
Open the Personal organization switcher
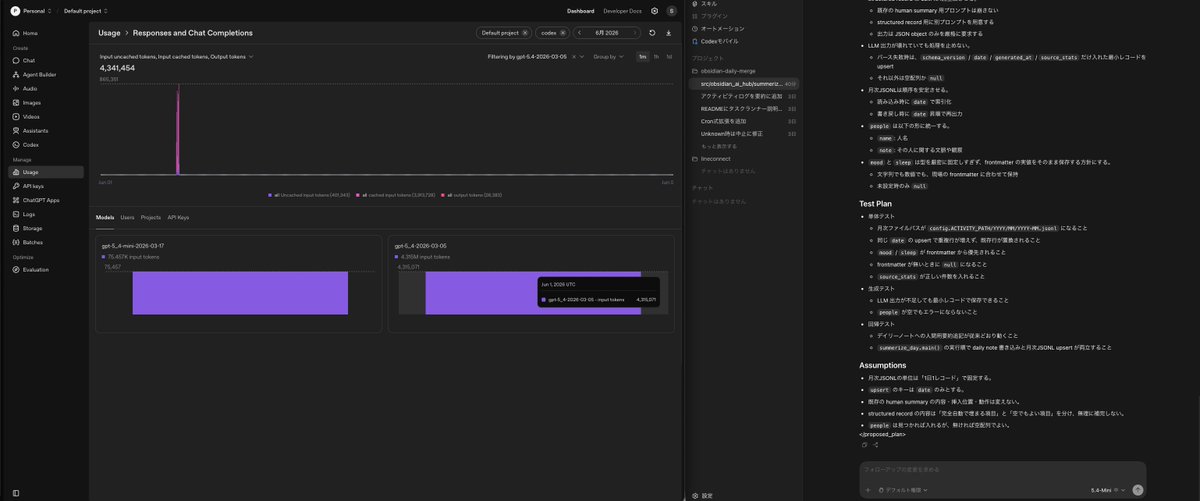(31, 11)
